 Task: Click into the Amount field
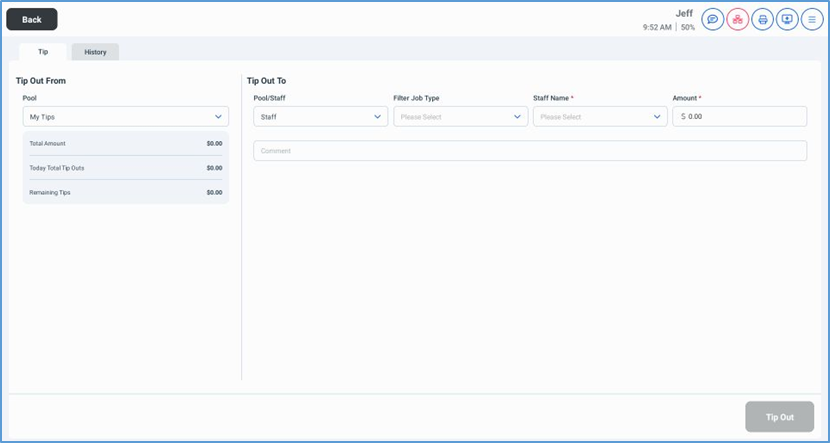(x=745, y=117)
